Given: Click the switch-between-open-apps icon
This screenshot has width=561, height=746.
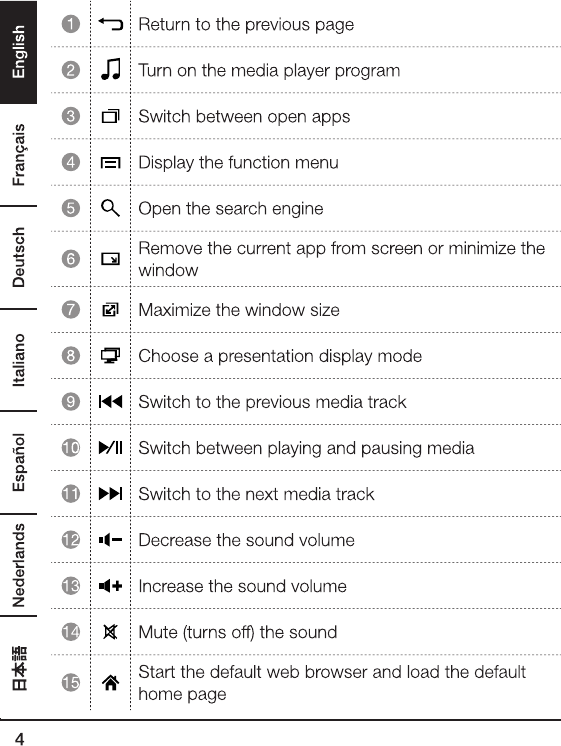Looking at the screenshot, I should coord(110,116).
